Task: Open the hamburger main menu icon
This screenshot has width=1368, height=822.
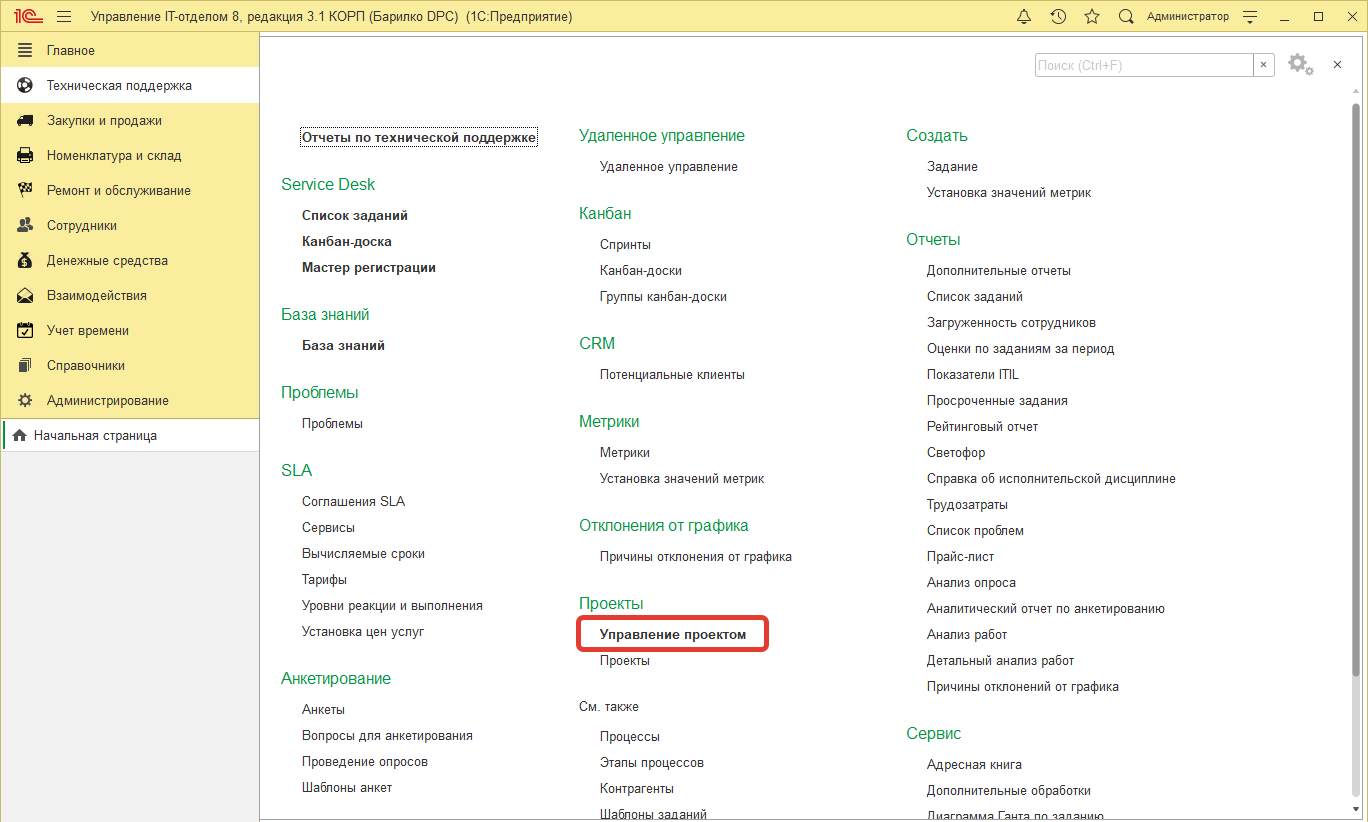Action: (x=64, y=17)
